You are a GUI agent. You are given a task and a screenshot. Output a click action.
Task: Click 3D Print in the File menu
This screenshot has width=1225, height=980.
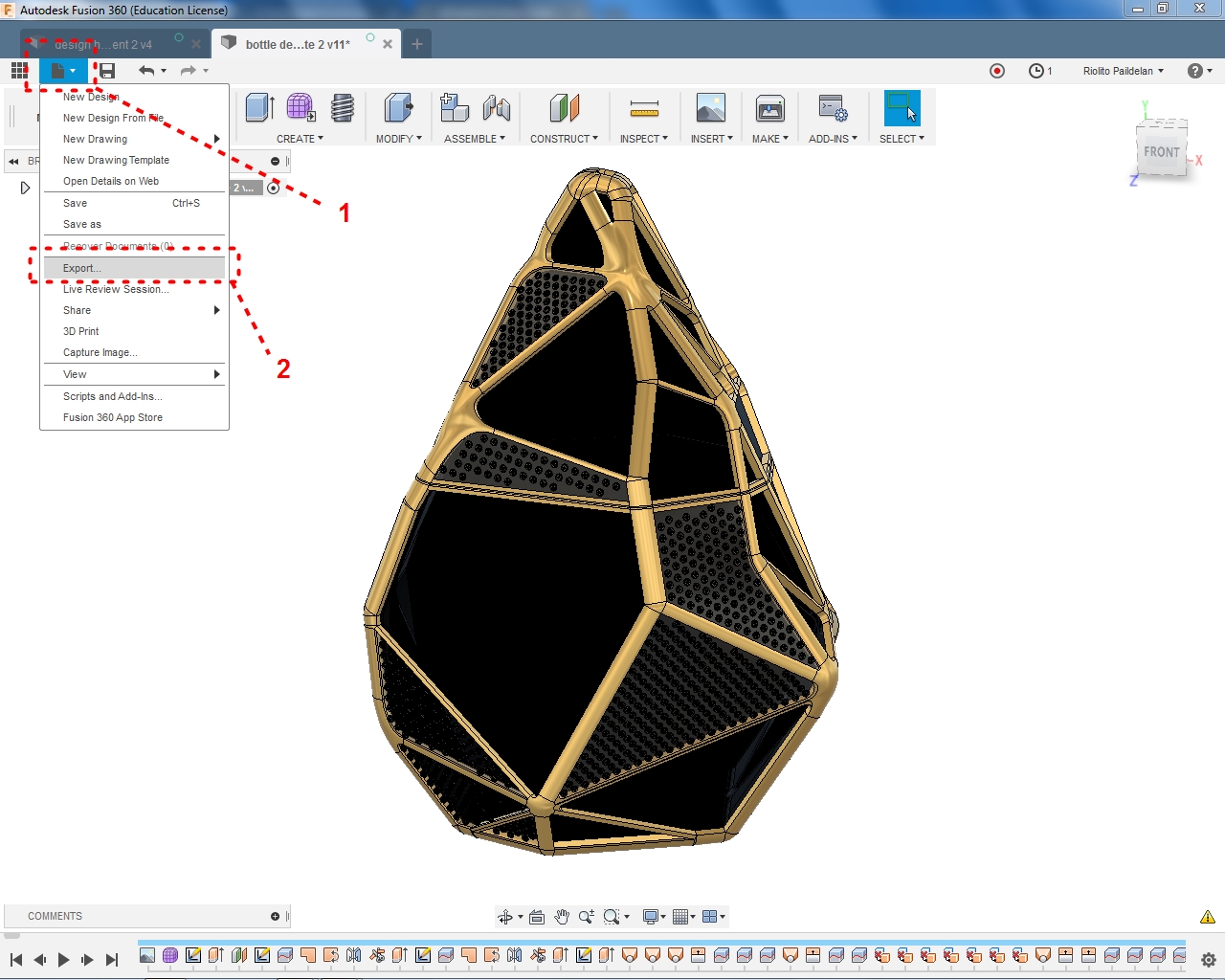click(80, 331)
